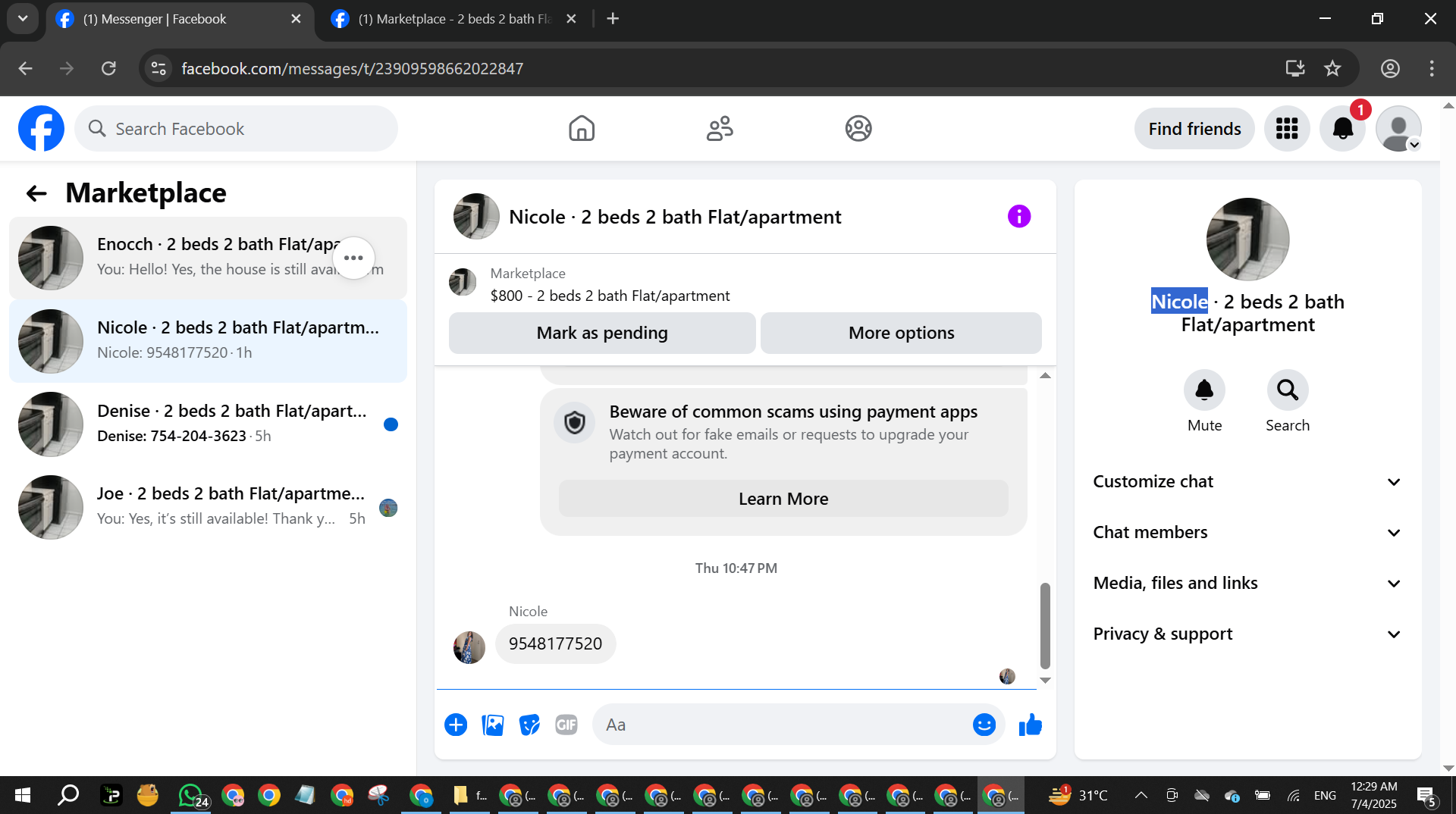Open tab search dropdown arrow
Viewport: 1456px width, 814px height.
pyautogui.click(x=23, y=19)
